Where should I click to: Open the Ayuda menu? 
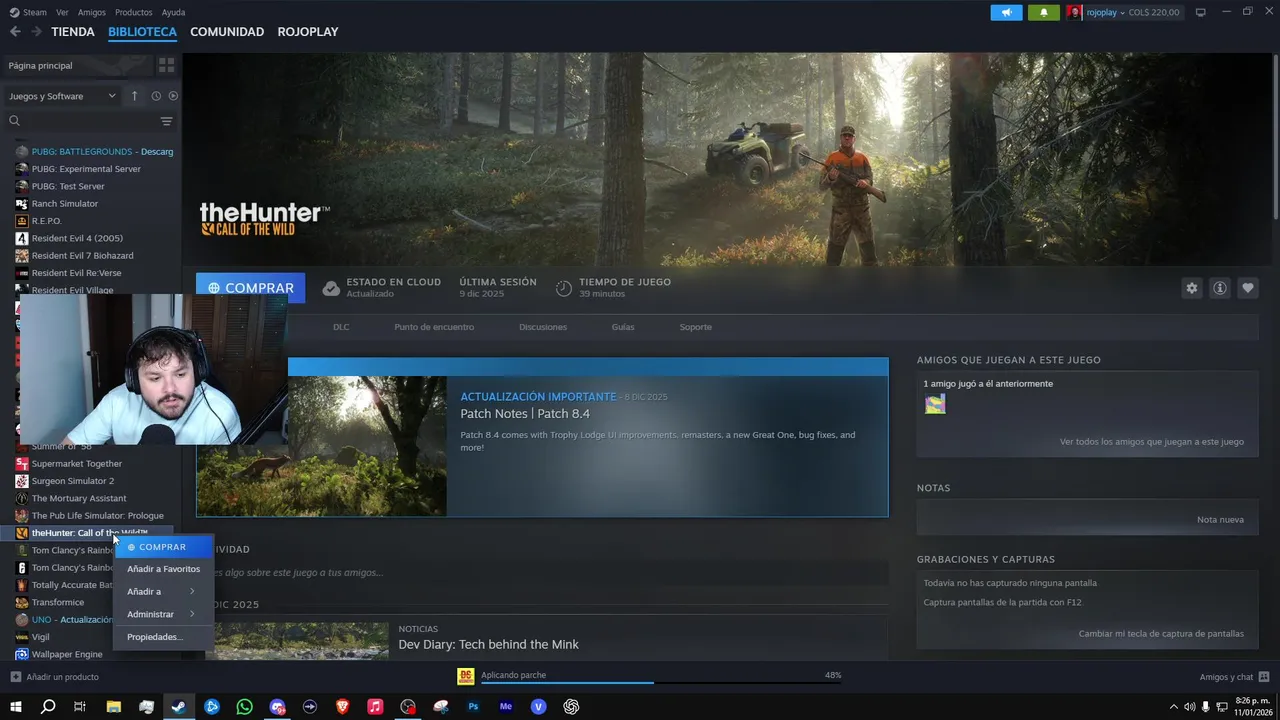(x=173, y=12)
